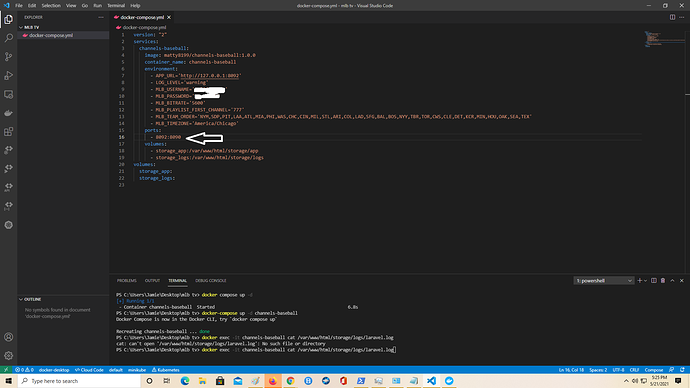The width and height of the screenshot is (690, 388).
Task: Open the Extensions view
Action: click(8, 132)
